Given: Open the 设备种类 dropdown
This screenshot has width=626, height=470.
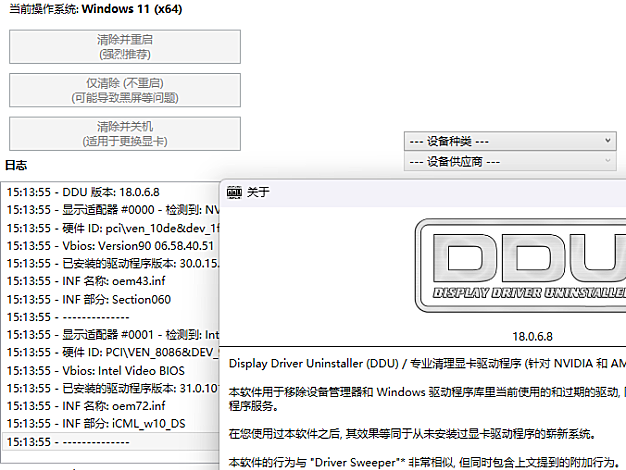Looking at the screenshot, I should tap(510, 141).
